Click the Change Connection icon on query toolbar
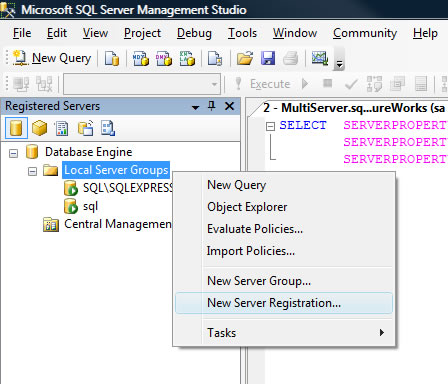448x384 pixels. (44, 84)
